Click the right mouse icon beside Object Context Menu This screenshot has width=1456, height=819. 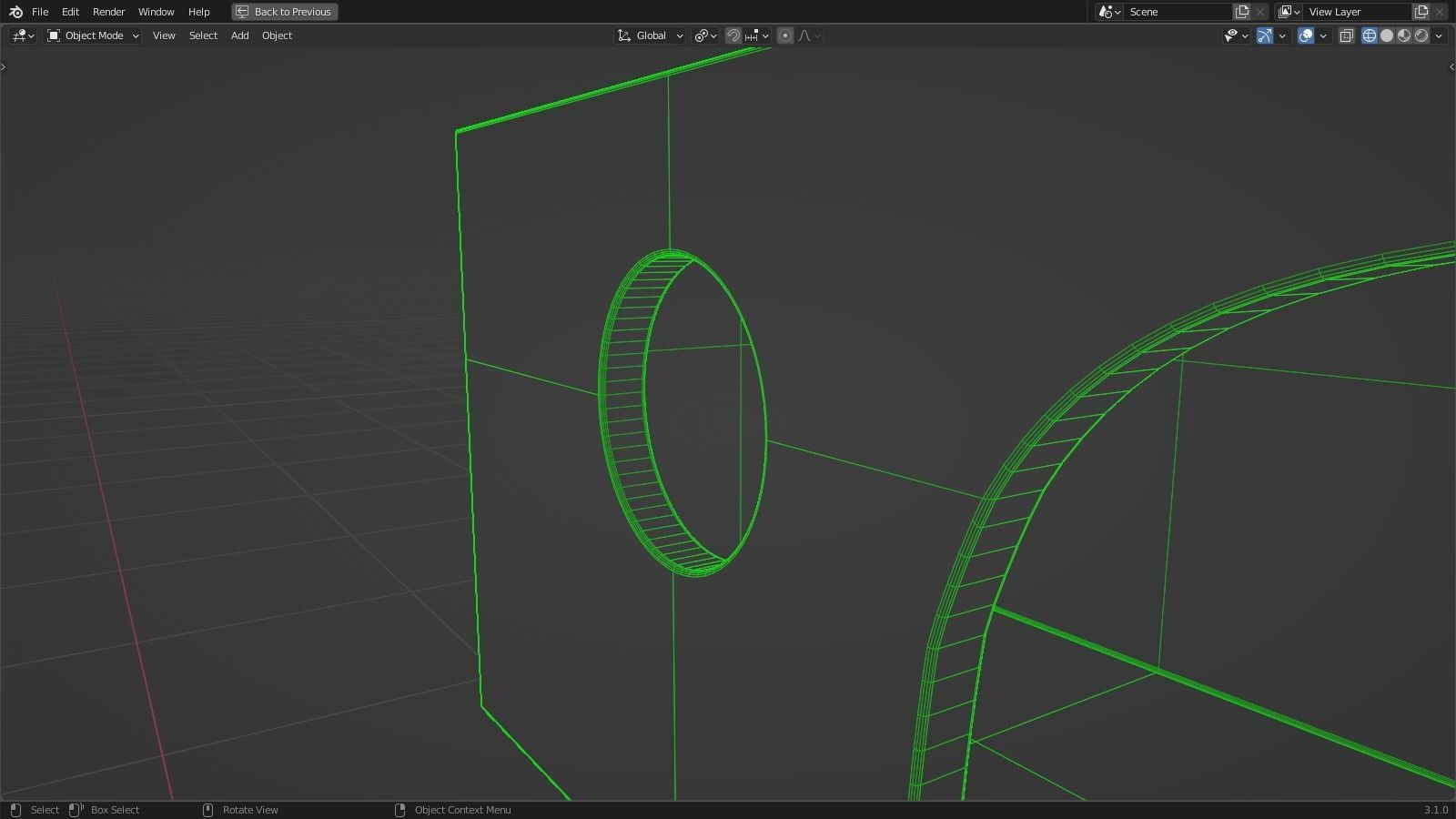pyautogui.click(x=399, y=810)
